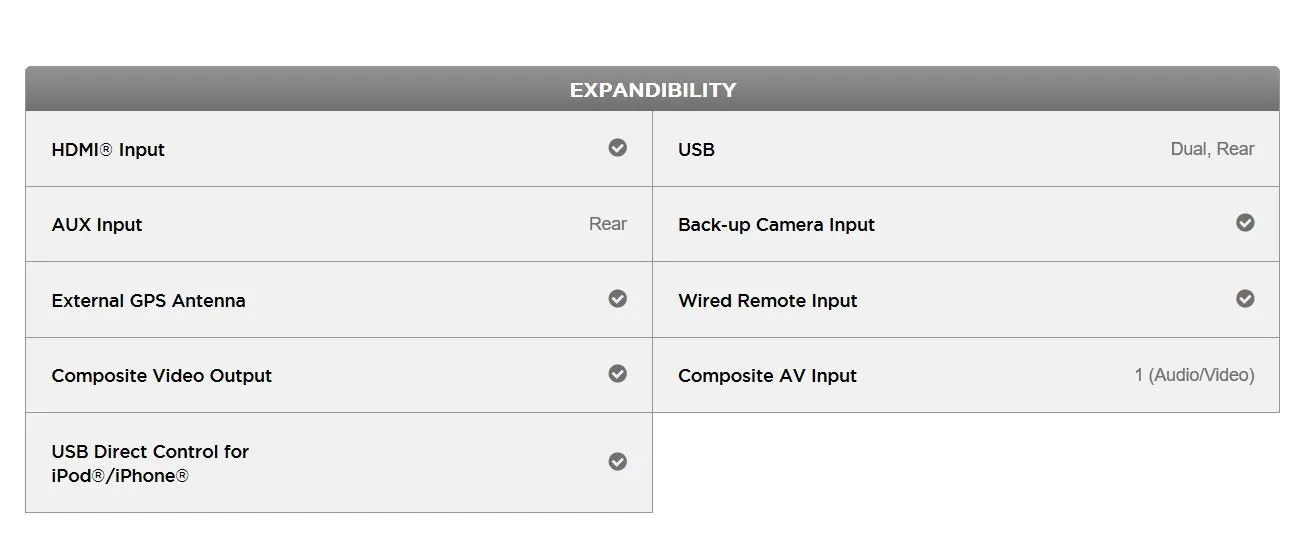Image resolution: width=1302 pixels, height=557 pixels.
Task: Select the External GPS Antenna label
Action: [x=148, y=301]
